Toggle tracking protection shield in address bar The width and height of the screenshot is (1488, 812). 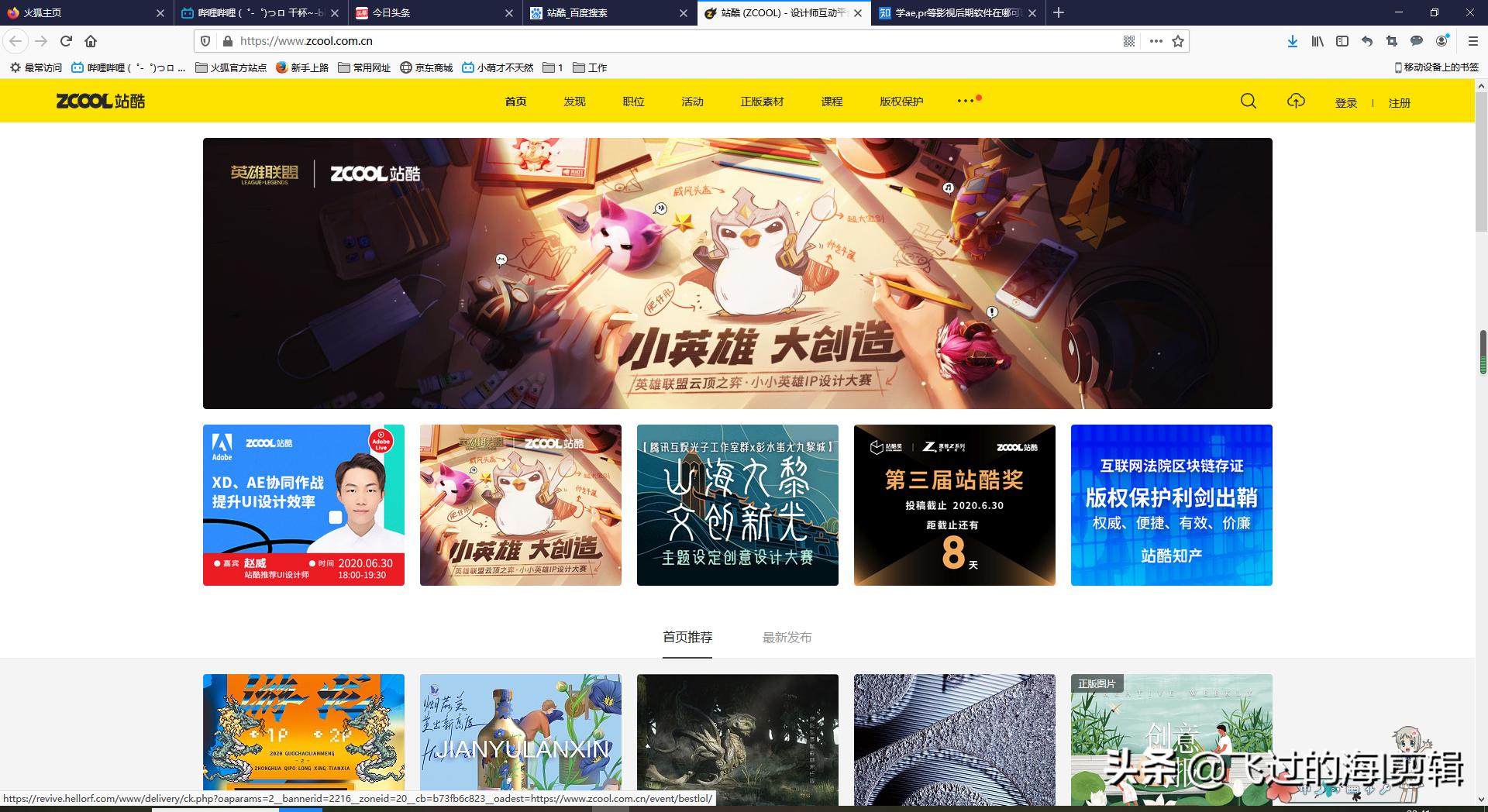[x=205, y=41]
